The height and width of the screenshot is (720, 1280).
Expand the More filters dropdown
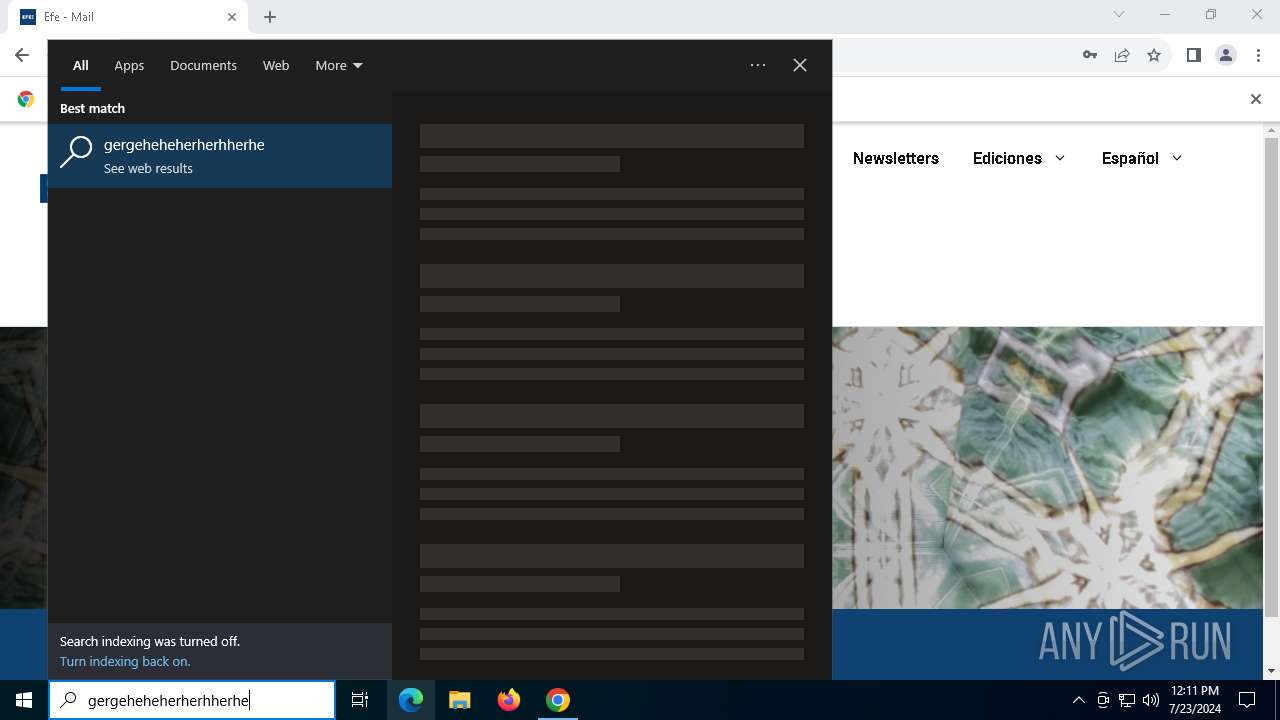click(x=339, y=65)
